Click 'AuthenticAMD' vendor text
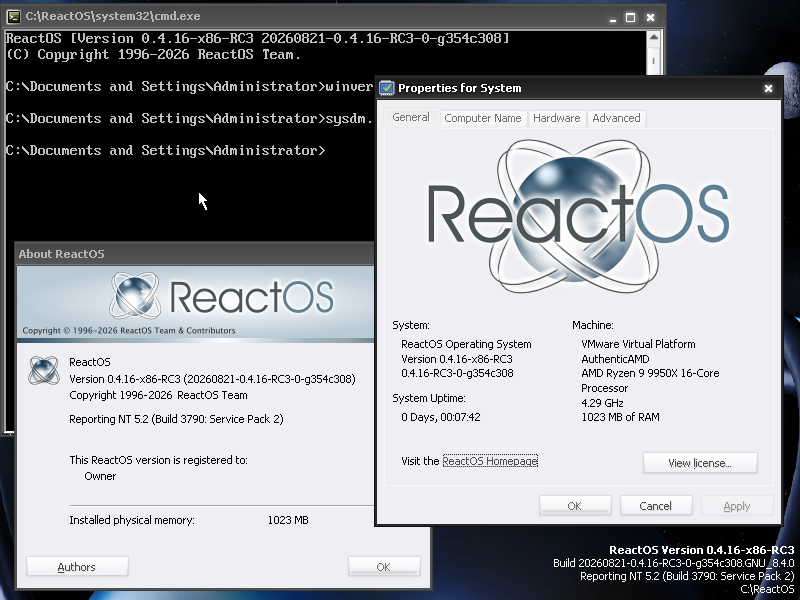This screenshot has height=600, width=800. click(x=615, y=359)
